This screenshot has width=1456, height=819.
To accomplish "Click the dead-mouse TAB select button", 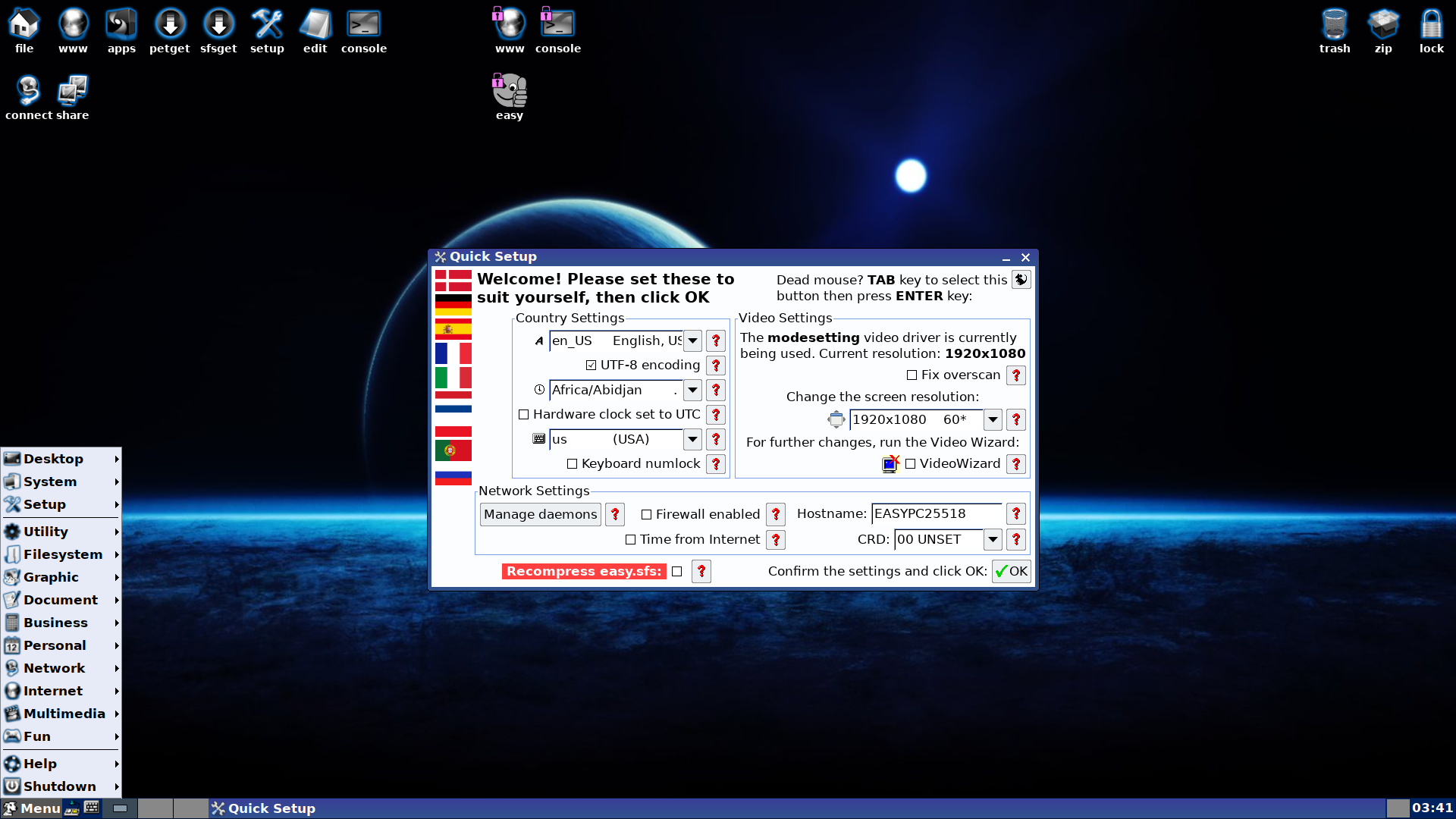I will pos(1021,279).
